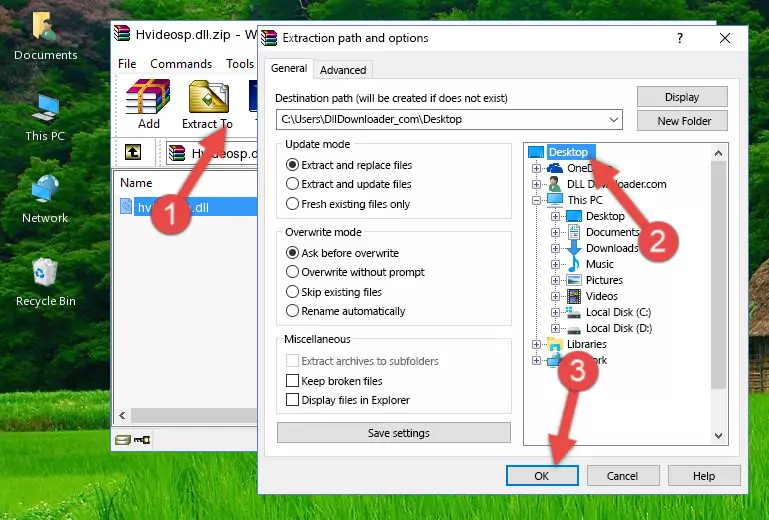Expand the Downloads tree node
The height and width of the screenshot is (520, 769).
coord(555,248)
